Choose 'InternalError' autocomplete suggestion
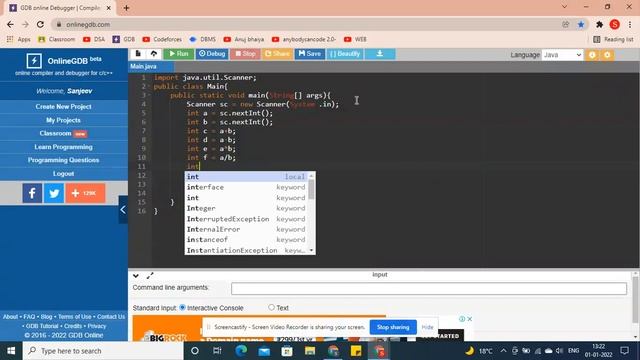640x360 pixels. pyautogui.click(x=247, y=229)
